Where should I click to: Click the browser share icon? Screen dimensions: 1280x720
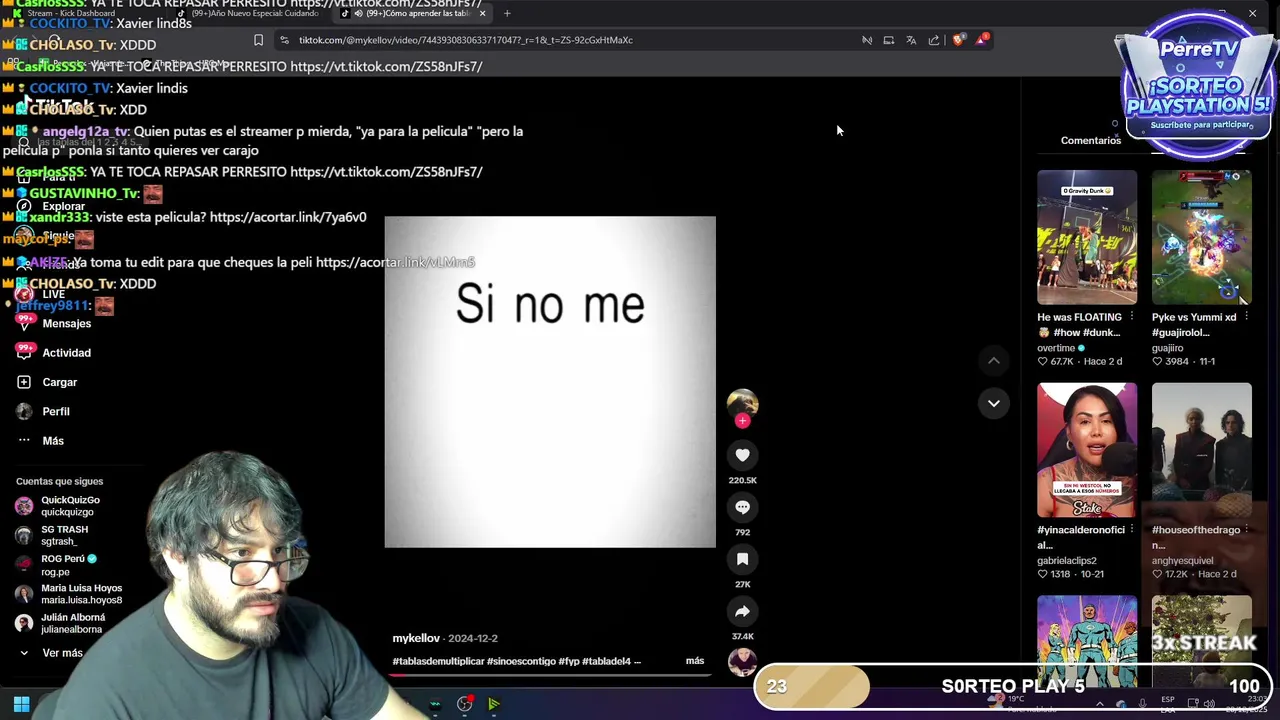click(x=934, y=40)
